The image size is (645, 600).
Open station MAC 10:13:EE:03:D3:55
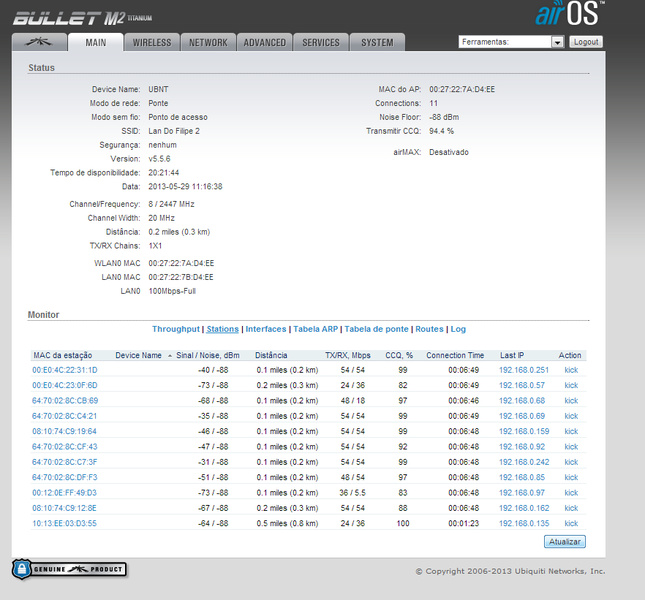[64, 524]
